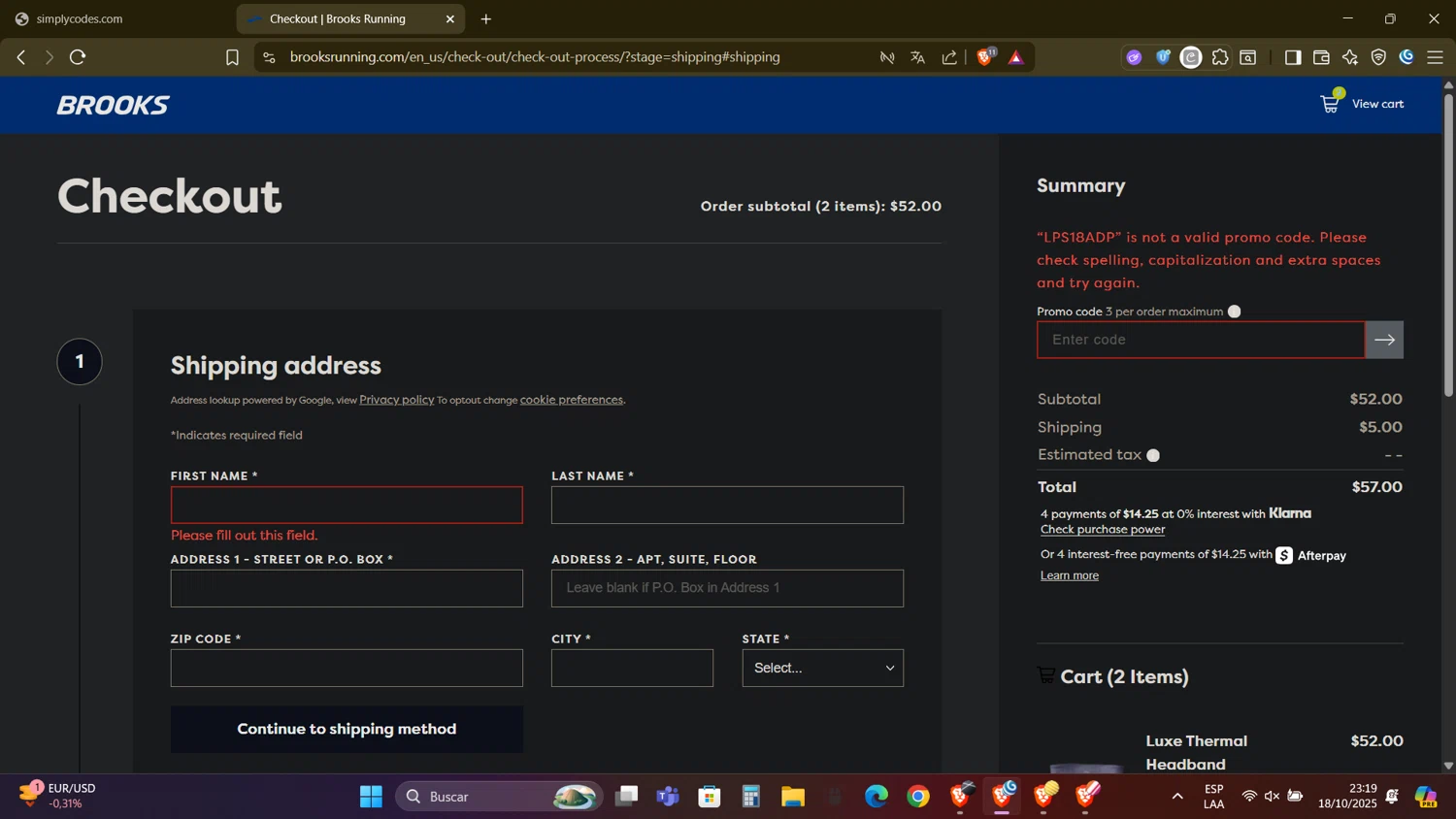Click the browser address bar URL

535,57
